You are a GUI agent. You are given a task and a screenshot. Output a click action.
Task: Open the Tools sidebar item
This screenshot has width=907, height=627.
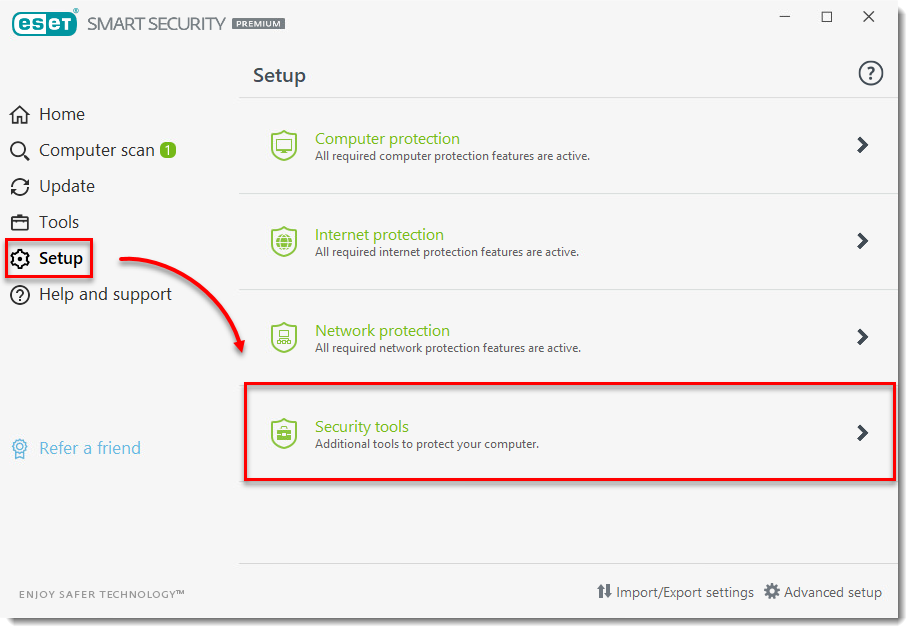point(58,222)
